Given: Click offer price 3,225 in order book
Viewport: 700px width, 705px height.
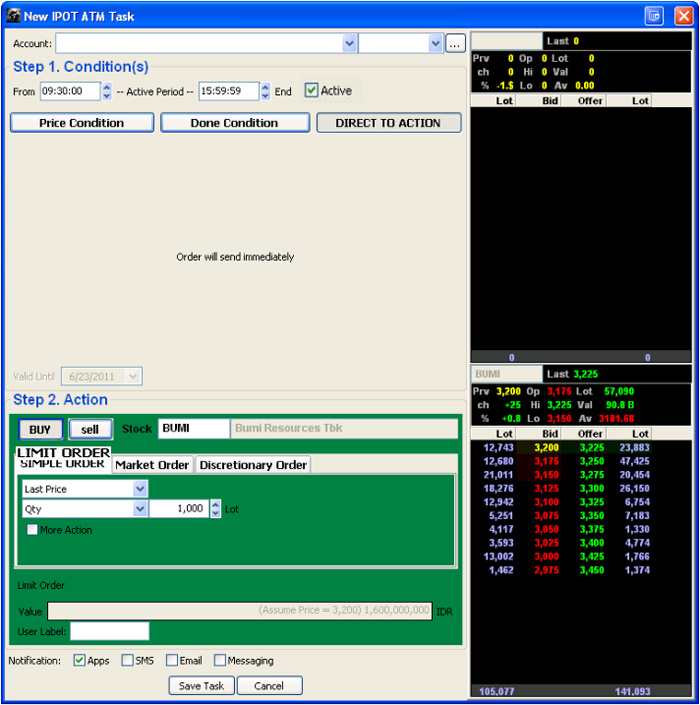Looking at the screenshot, I should 592,448.
